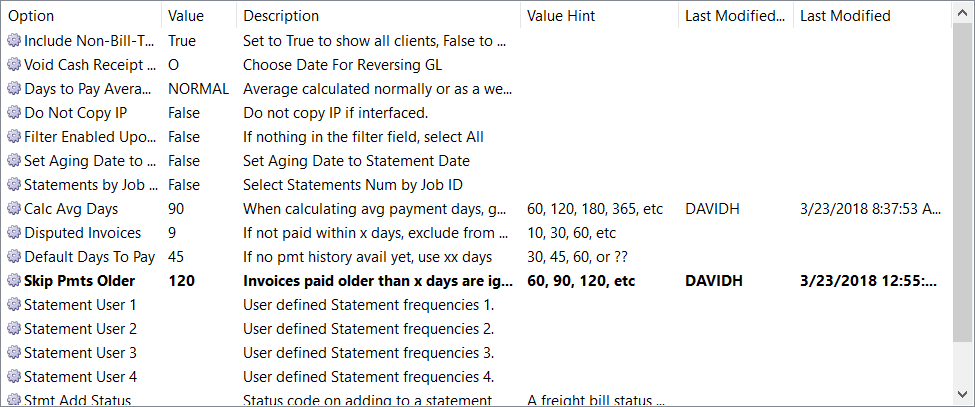Sort by the Value column header
This screenshot has height=407, width=975.
(x=198, y=16)
